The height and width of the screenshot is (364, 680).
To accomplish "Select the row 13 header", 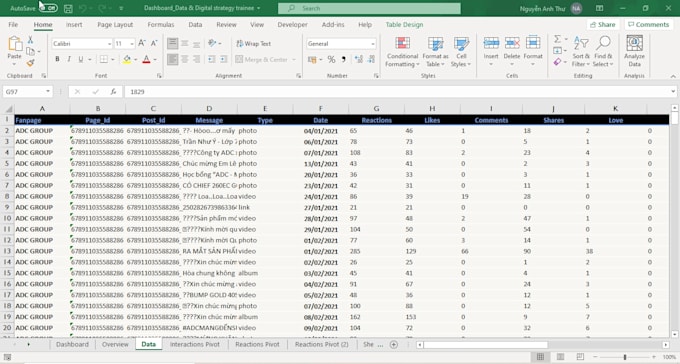I will (x=7, y=251).
